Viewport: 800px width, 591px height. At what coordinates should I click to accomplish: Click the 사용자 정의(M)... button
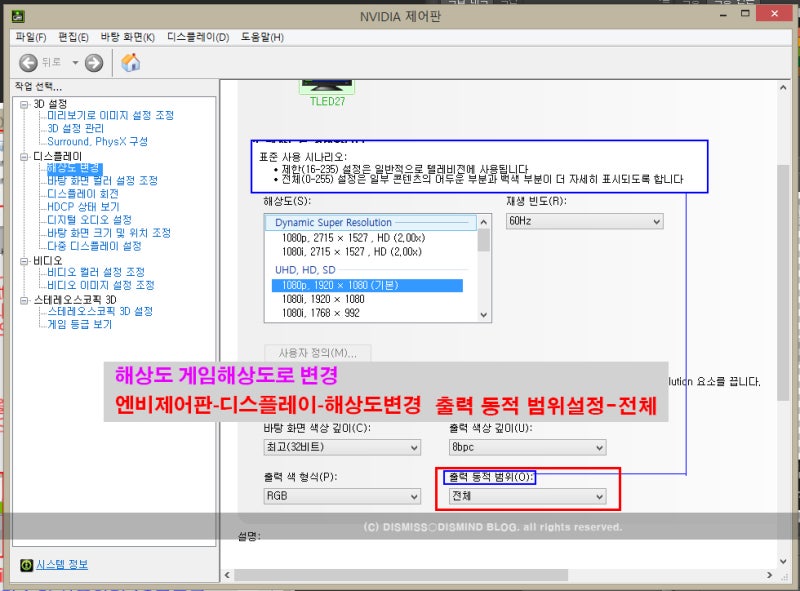(318, 353)
